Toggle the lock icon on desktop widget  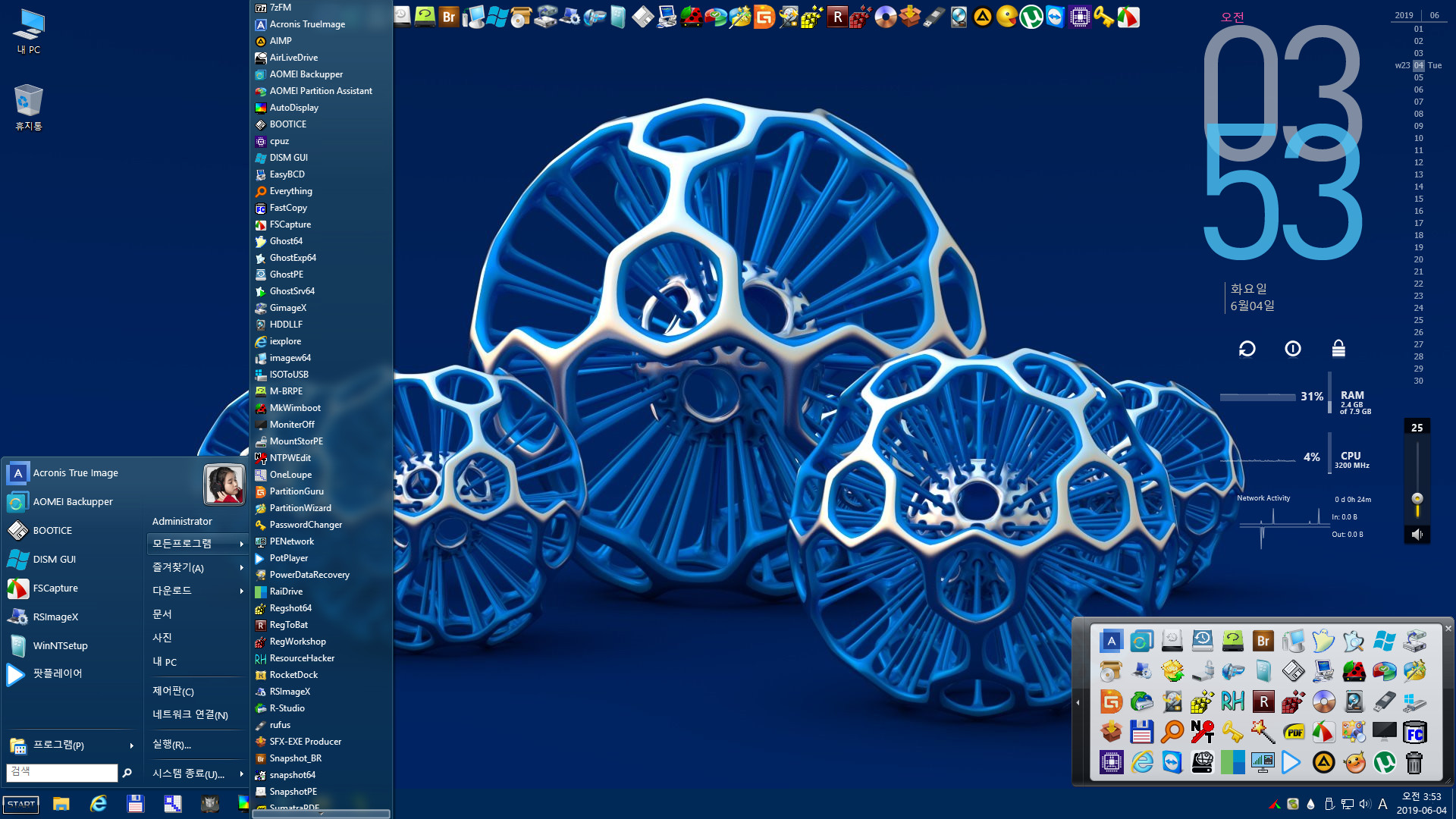coord(1338,349)
